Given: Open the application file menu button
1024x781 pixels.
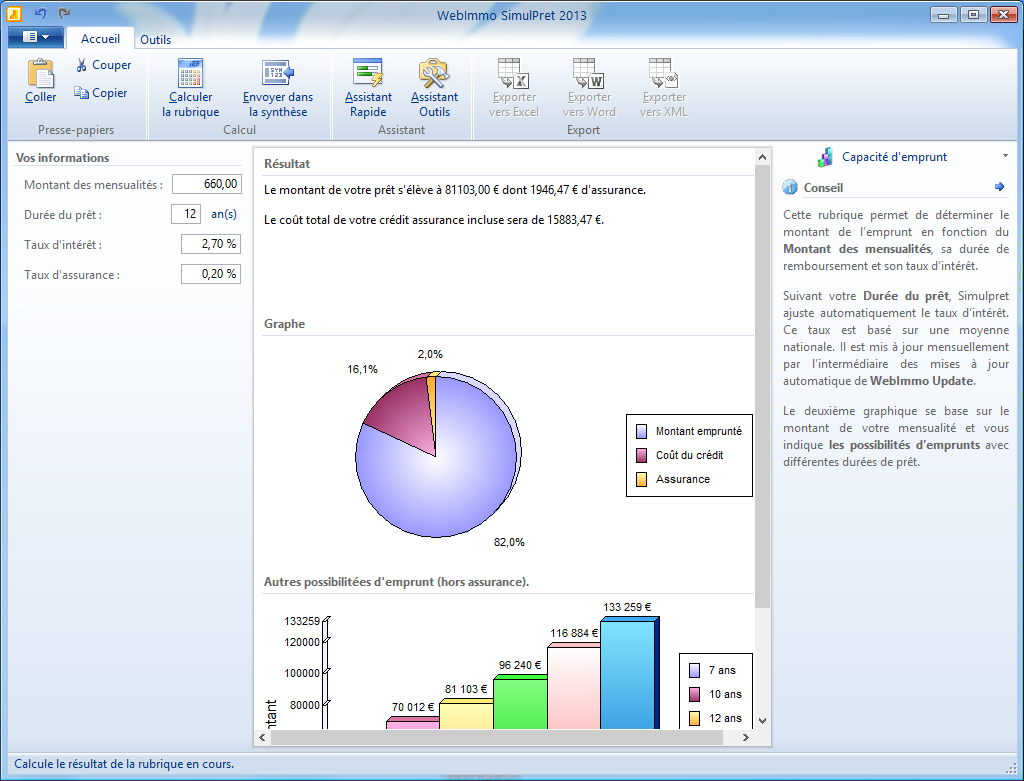Looking at the screenshot, I should [36, 37].
